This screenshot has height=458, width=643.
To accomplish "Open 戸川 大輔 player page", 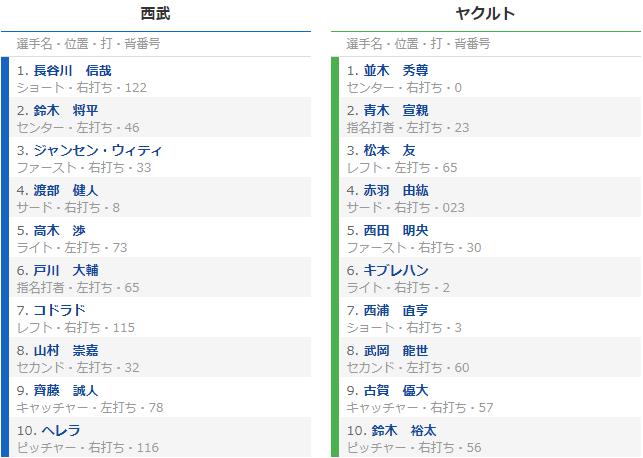I will click(x=66, y=270).
